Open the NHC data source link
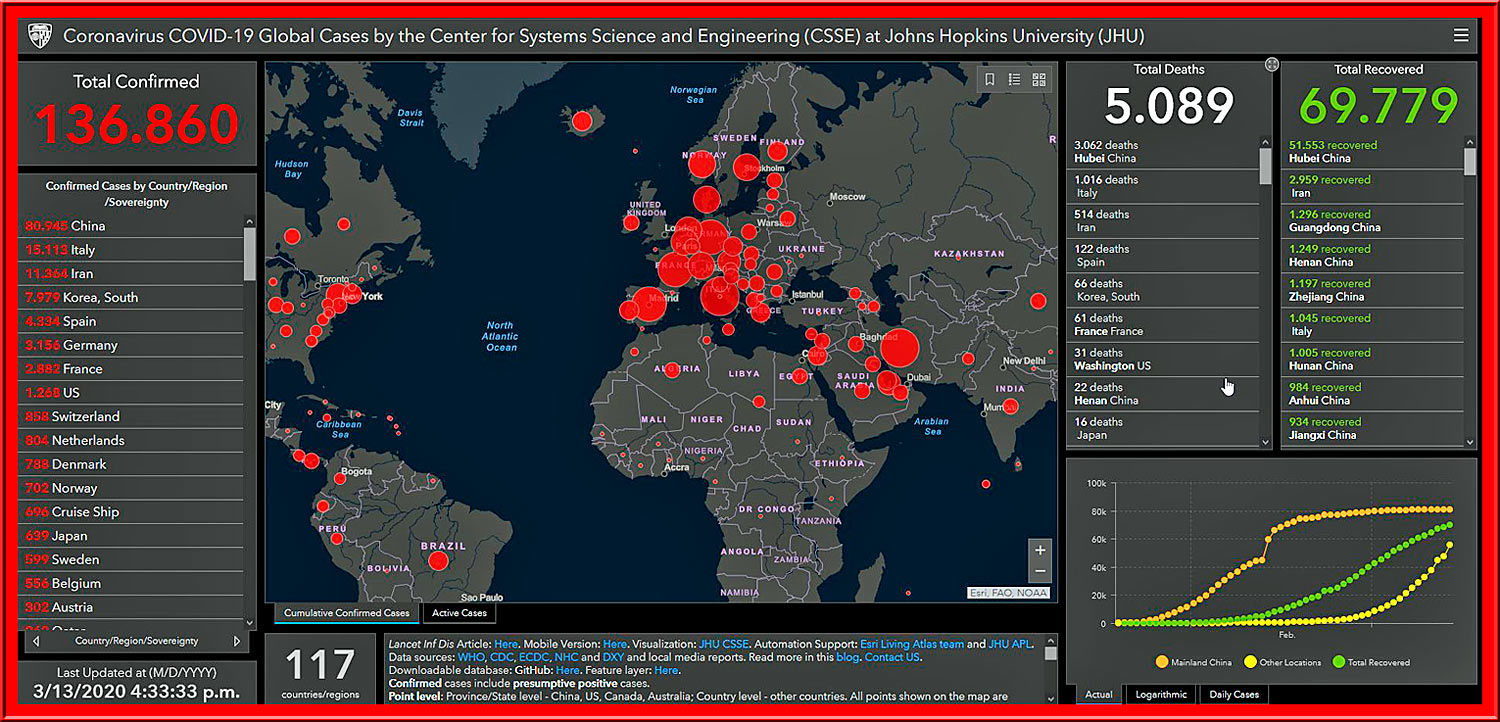 567,657
